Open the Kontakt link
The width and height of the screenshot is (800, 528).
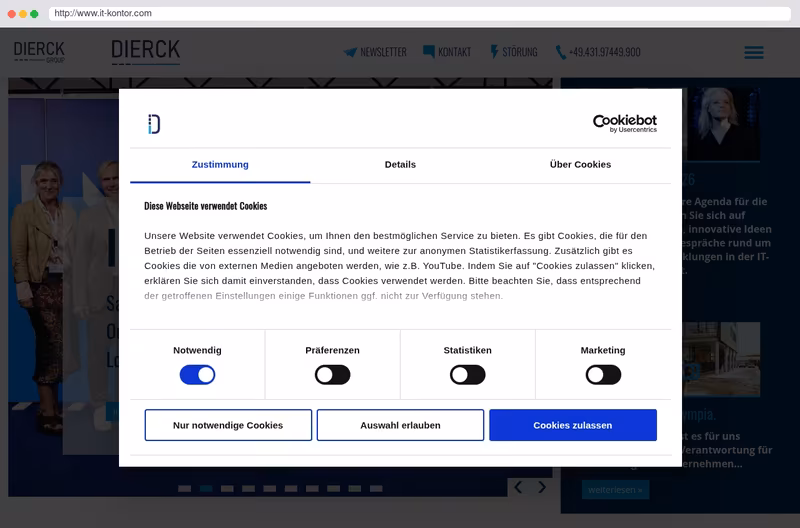[x=455, y=52]
